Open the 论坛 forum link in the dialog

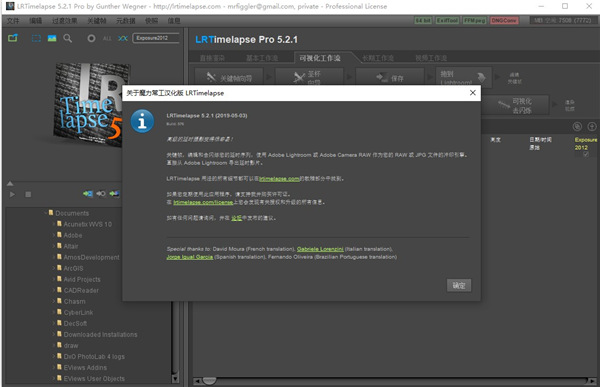pyautogui.click(x=236, y=218)
